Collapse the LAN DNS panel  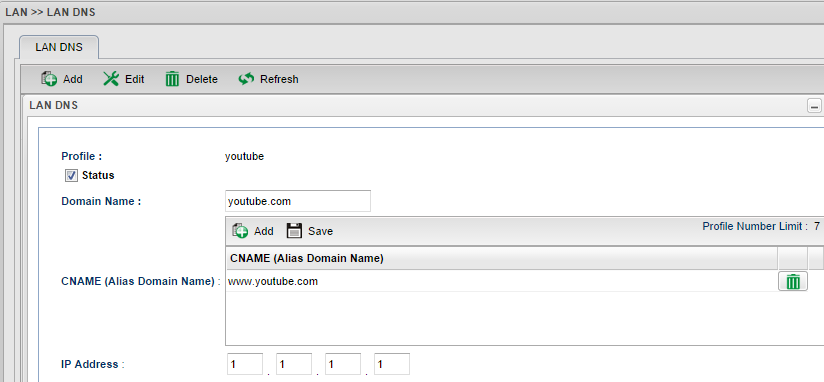pyautogui.click(x=814, y=107)
